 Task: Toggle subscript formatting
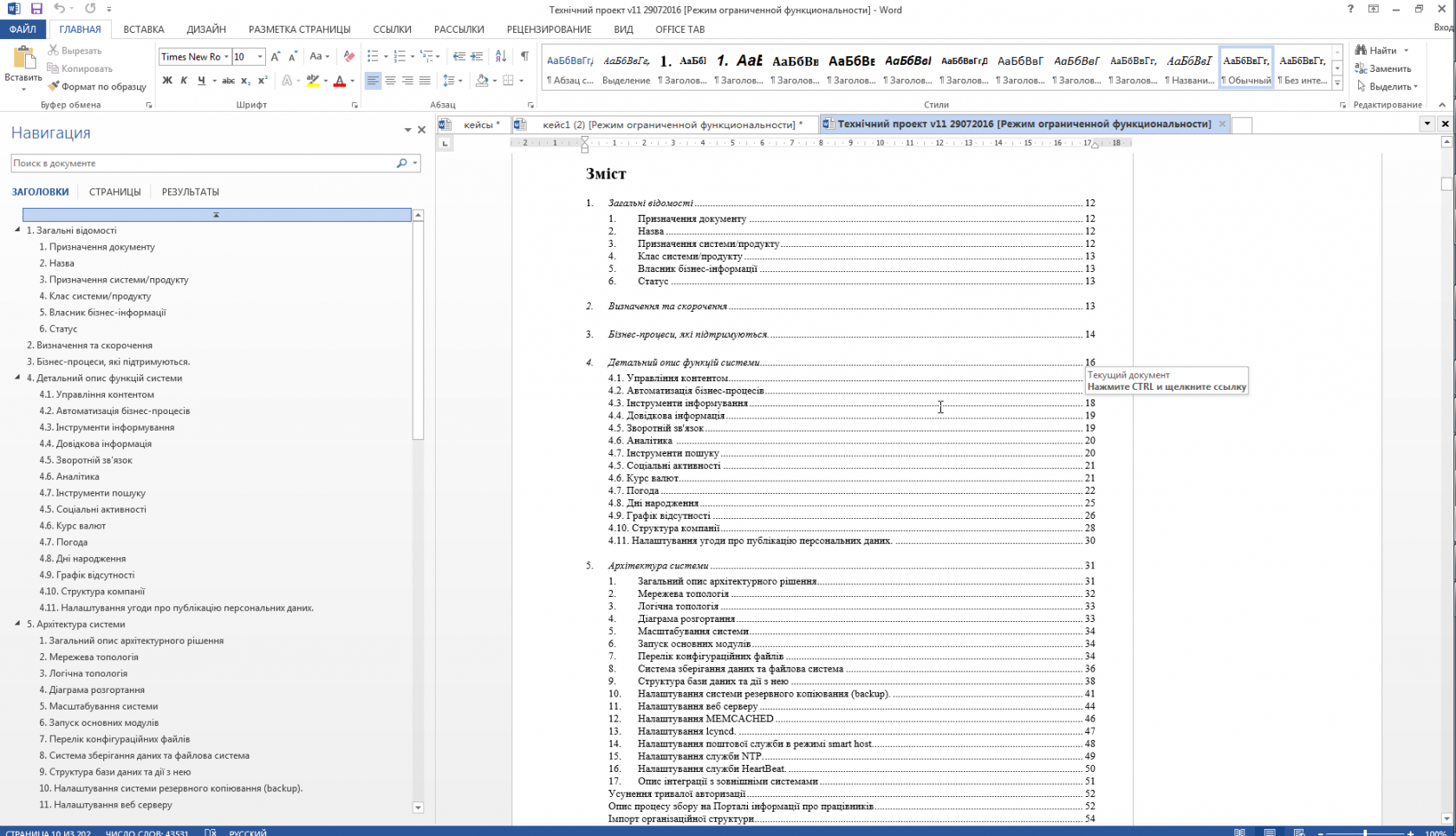245,81
